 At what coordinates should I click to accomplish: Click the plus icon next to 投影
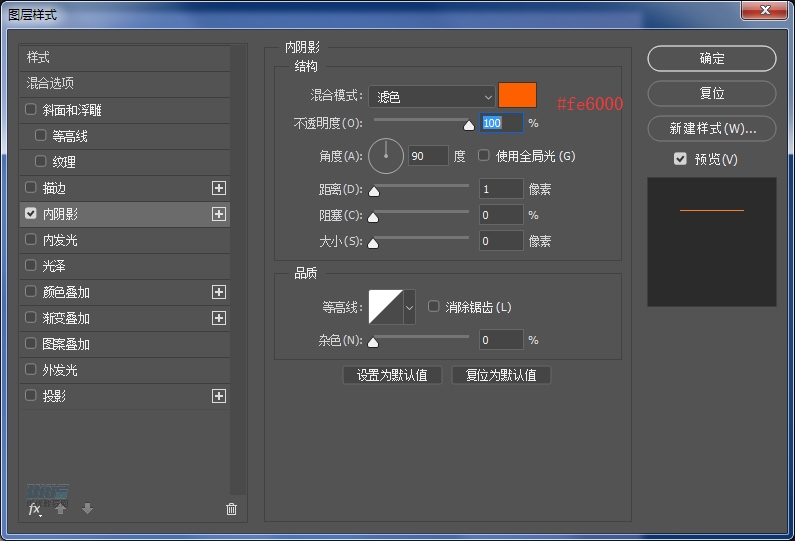(219, 396)
